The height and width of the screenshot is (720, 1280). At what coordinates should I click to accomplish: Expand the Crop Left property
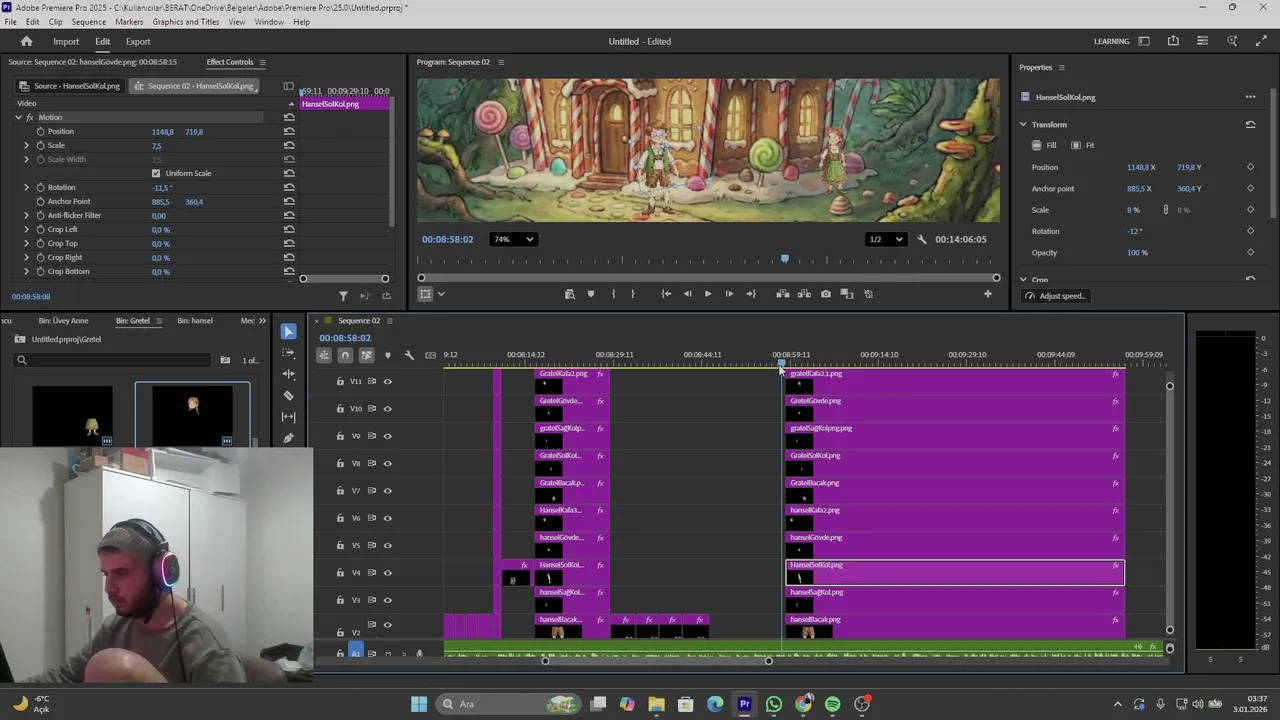click(x=27, y=230)
